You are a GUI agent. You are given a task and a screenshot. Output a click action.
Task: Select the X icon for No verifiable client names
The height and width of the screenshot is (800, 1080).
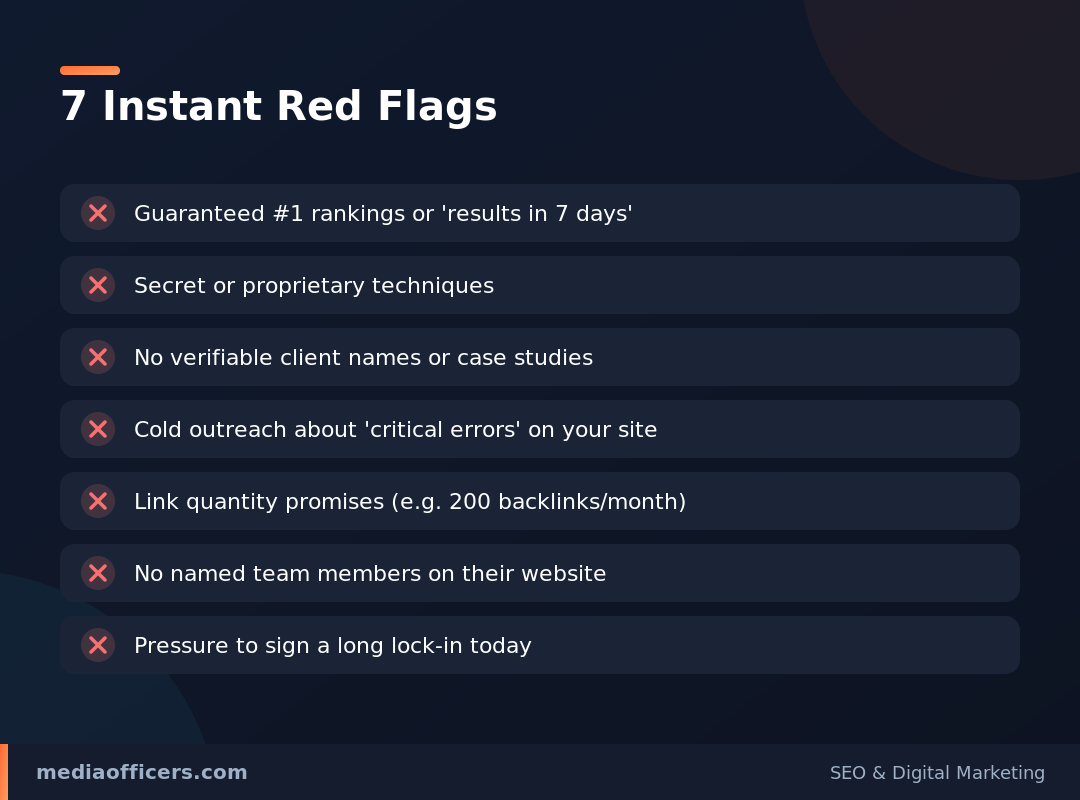tap(98, 357)
